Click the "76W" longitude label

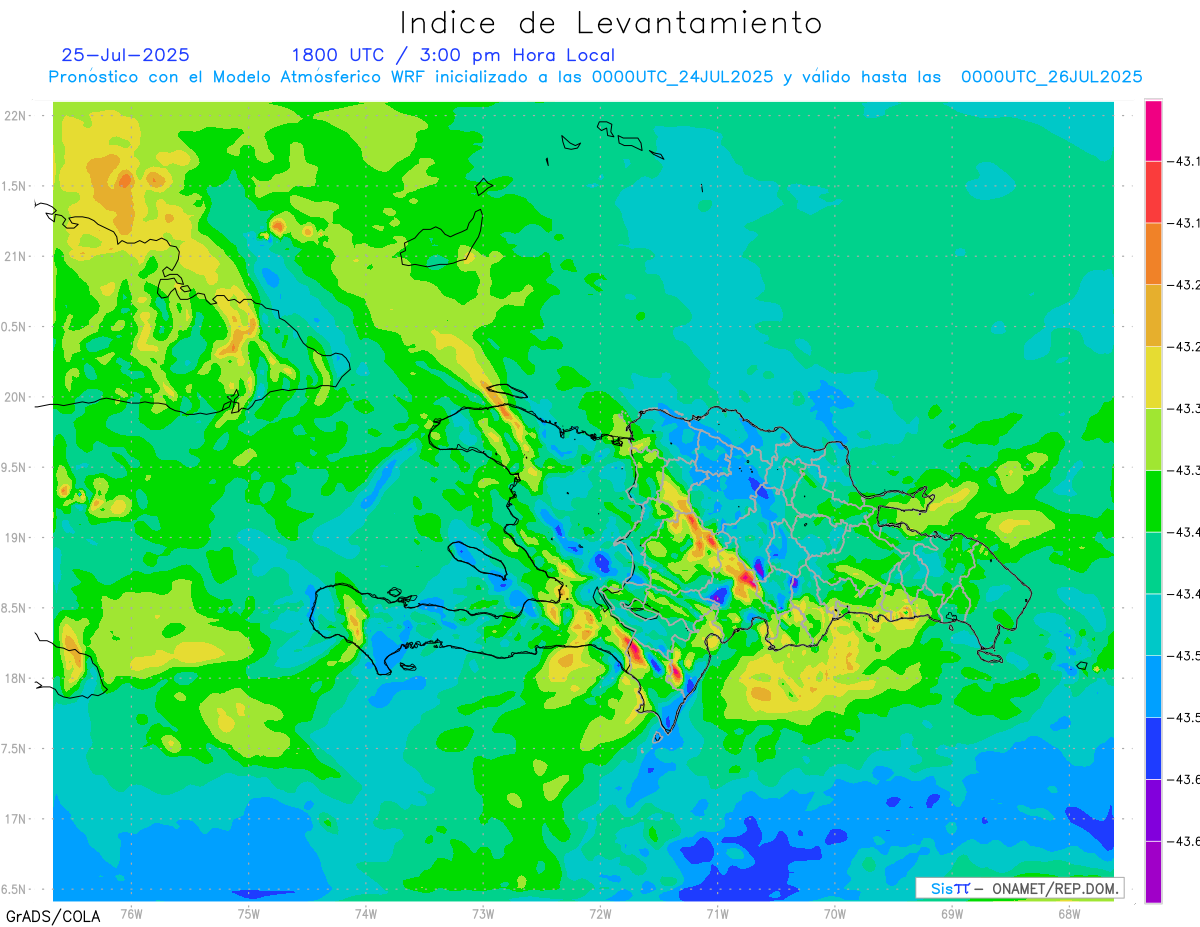coord(132,913)
